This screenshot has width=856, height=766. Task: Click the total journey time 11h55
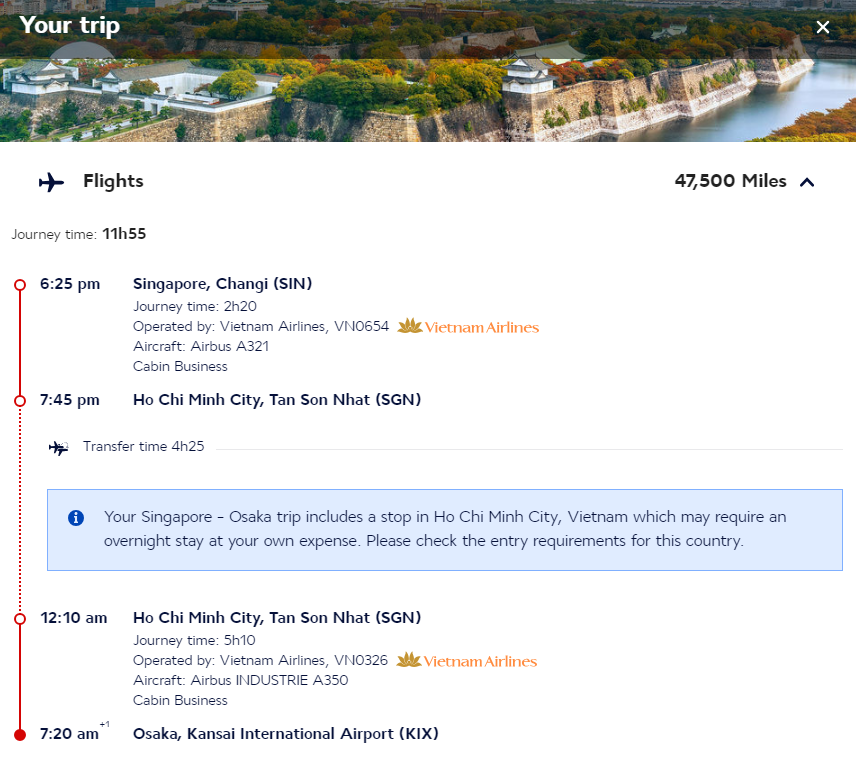124,234
